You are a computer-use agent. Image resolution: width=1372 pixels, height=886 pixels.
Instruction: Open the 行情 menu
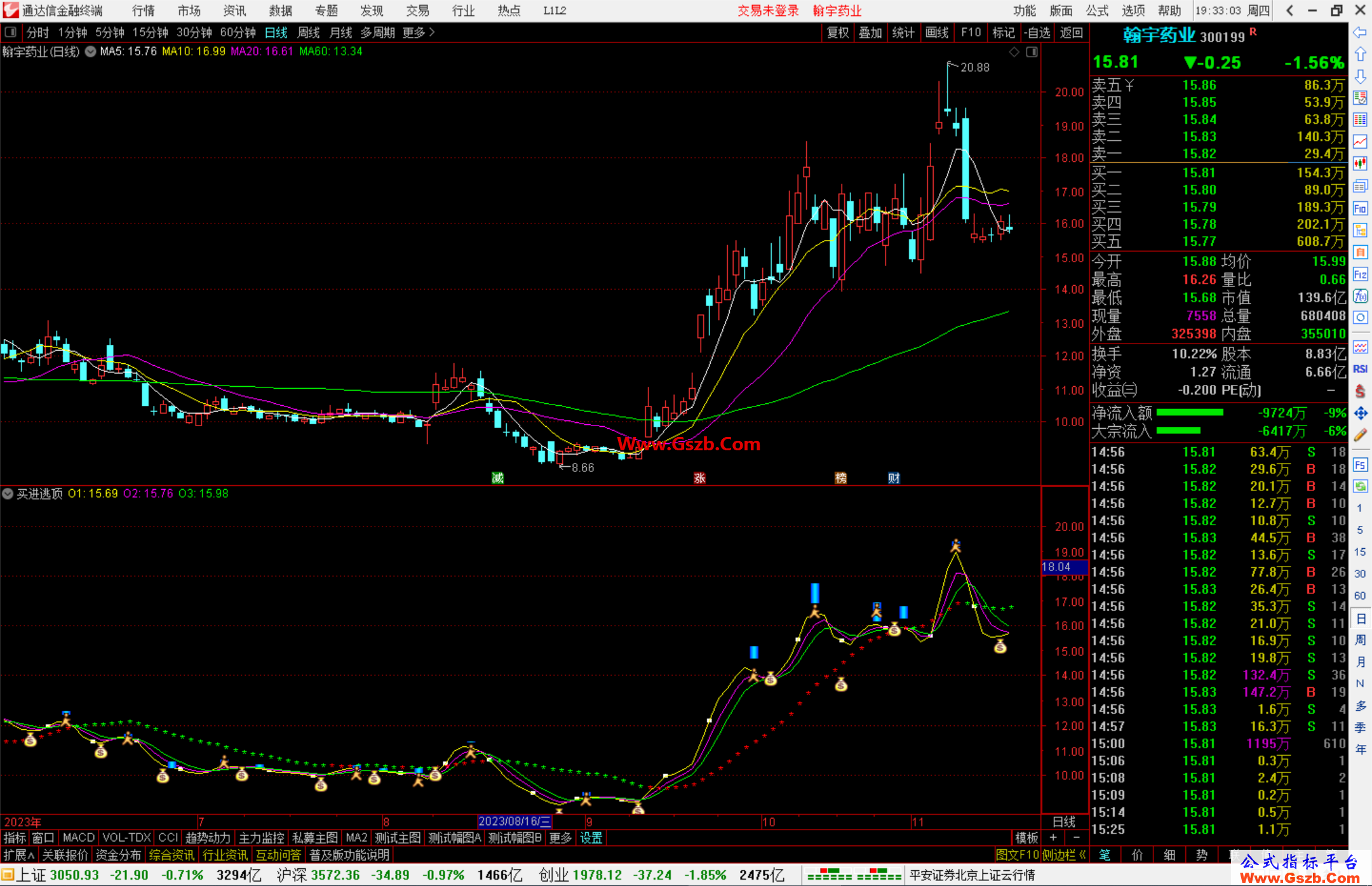(144, 10)
